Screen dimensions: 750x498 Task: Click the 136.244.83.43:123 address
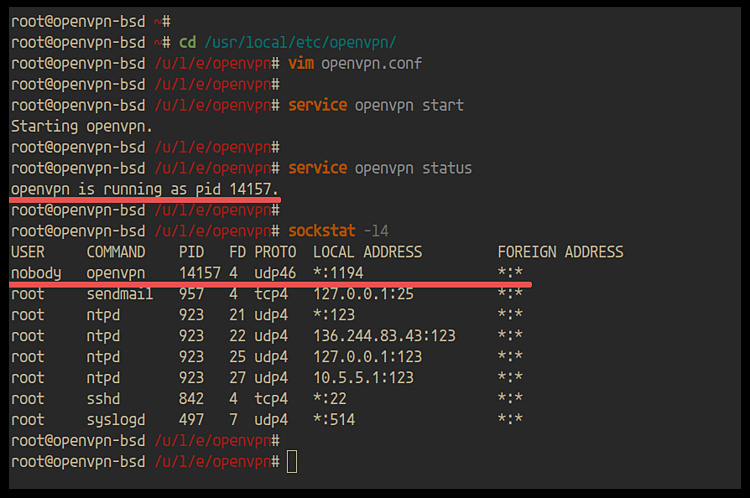click(384, 336)
